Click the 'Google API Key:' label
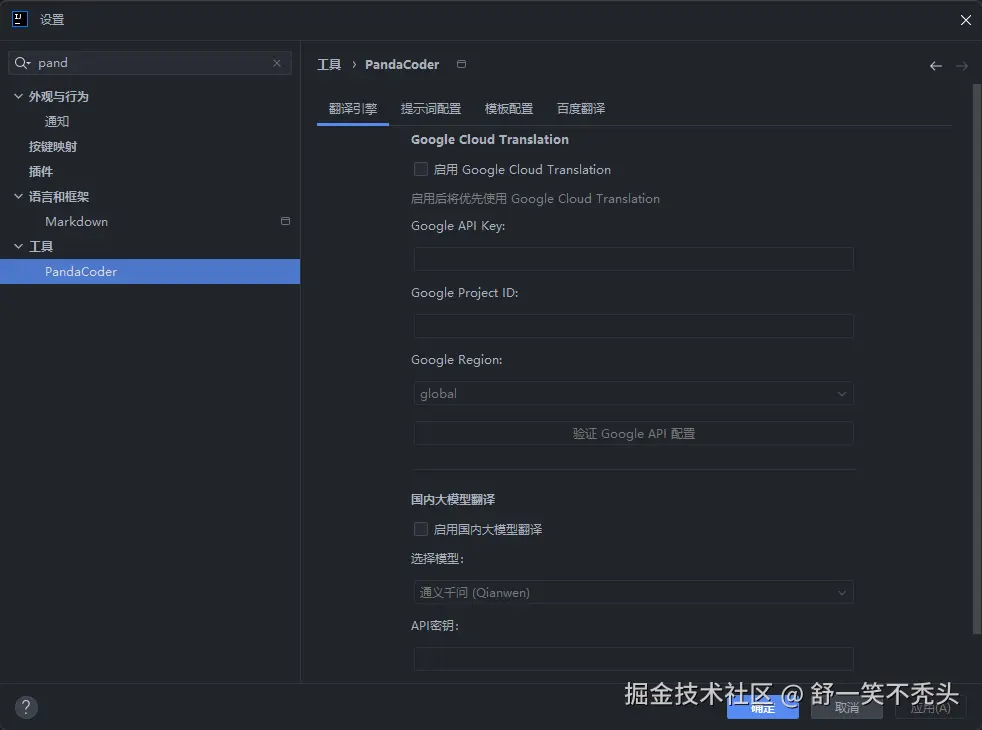 coord(458,226)
